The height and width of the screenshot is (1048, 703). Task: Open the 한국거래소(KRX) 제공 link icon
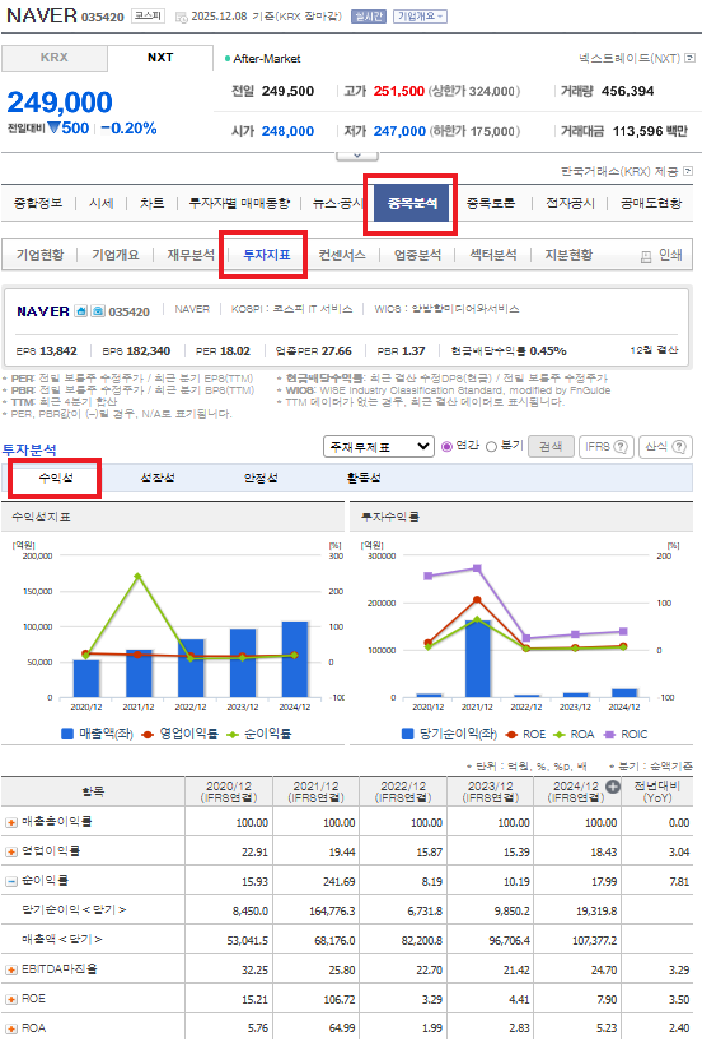point(688,171)
